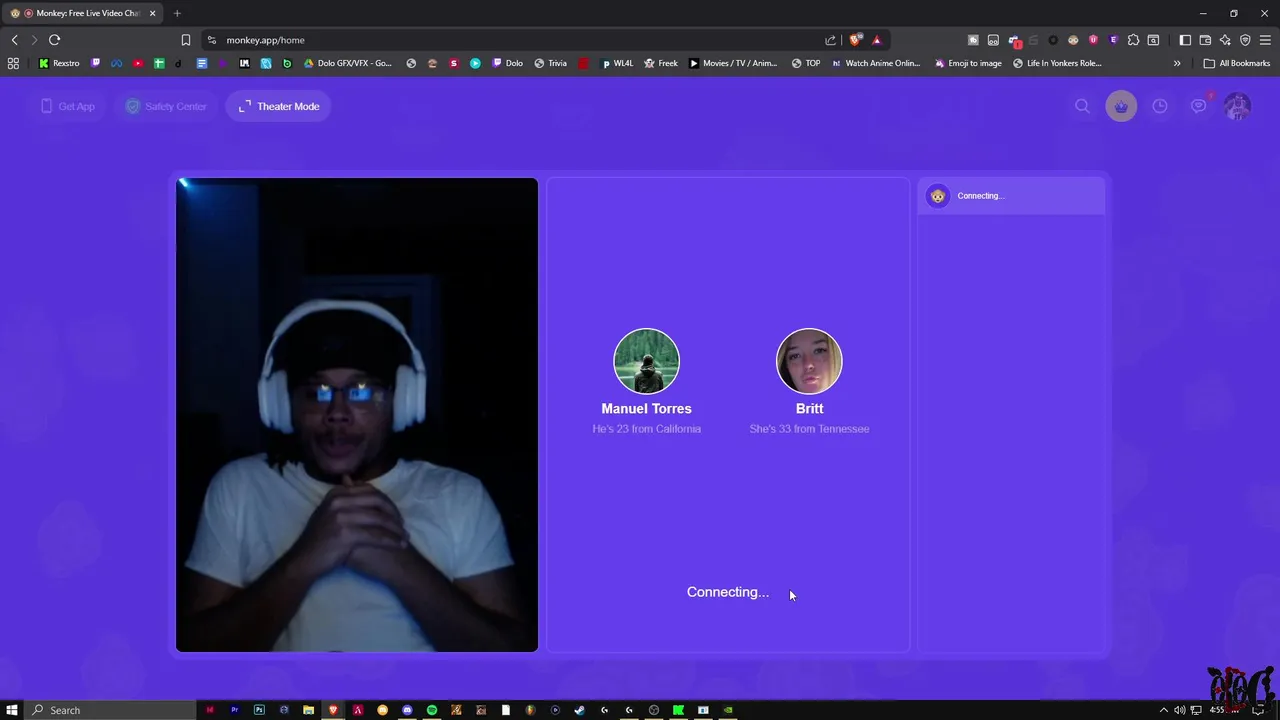
Task: Click Britt's profile picture
Action: (809, 361)
